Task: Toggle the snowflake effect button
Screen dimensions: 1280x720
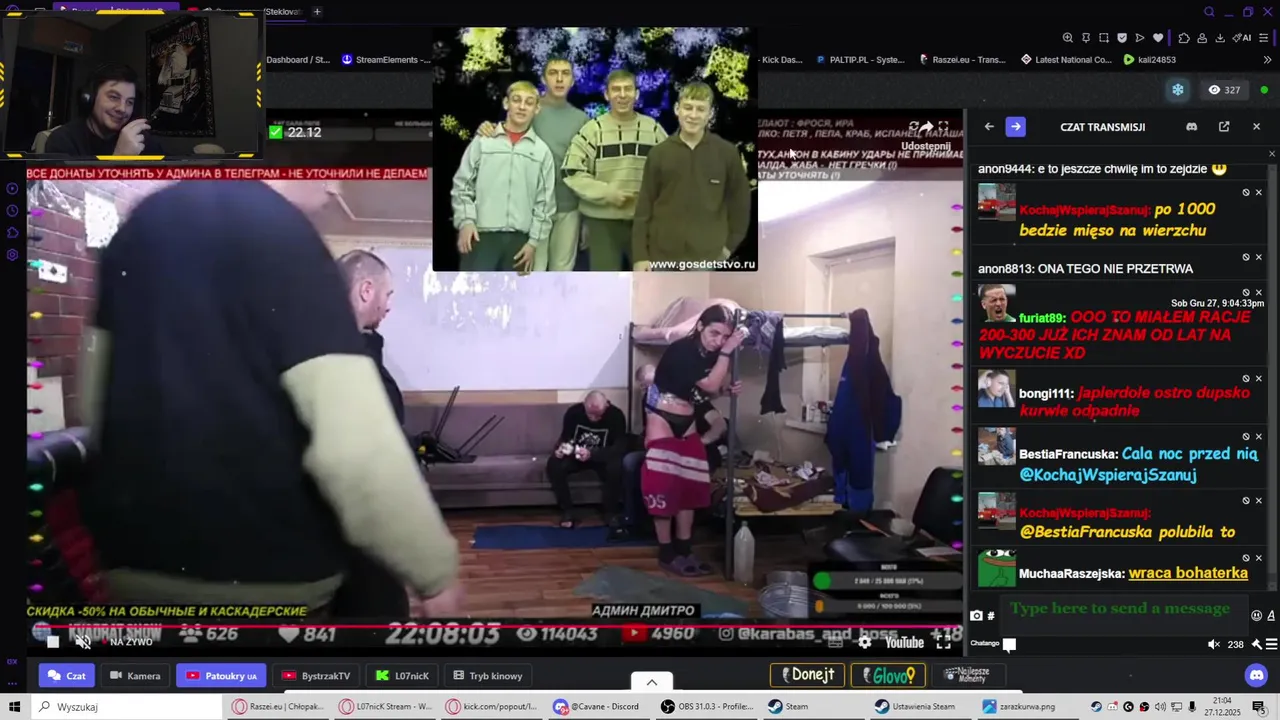Action: pos(1178,90)
